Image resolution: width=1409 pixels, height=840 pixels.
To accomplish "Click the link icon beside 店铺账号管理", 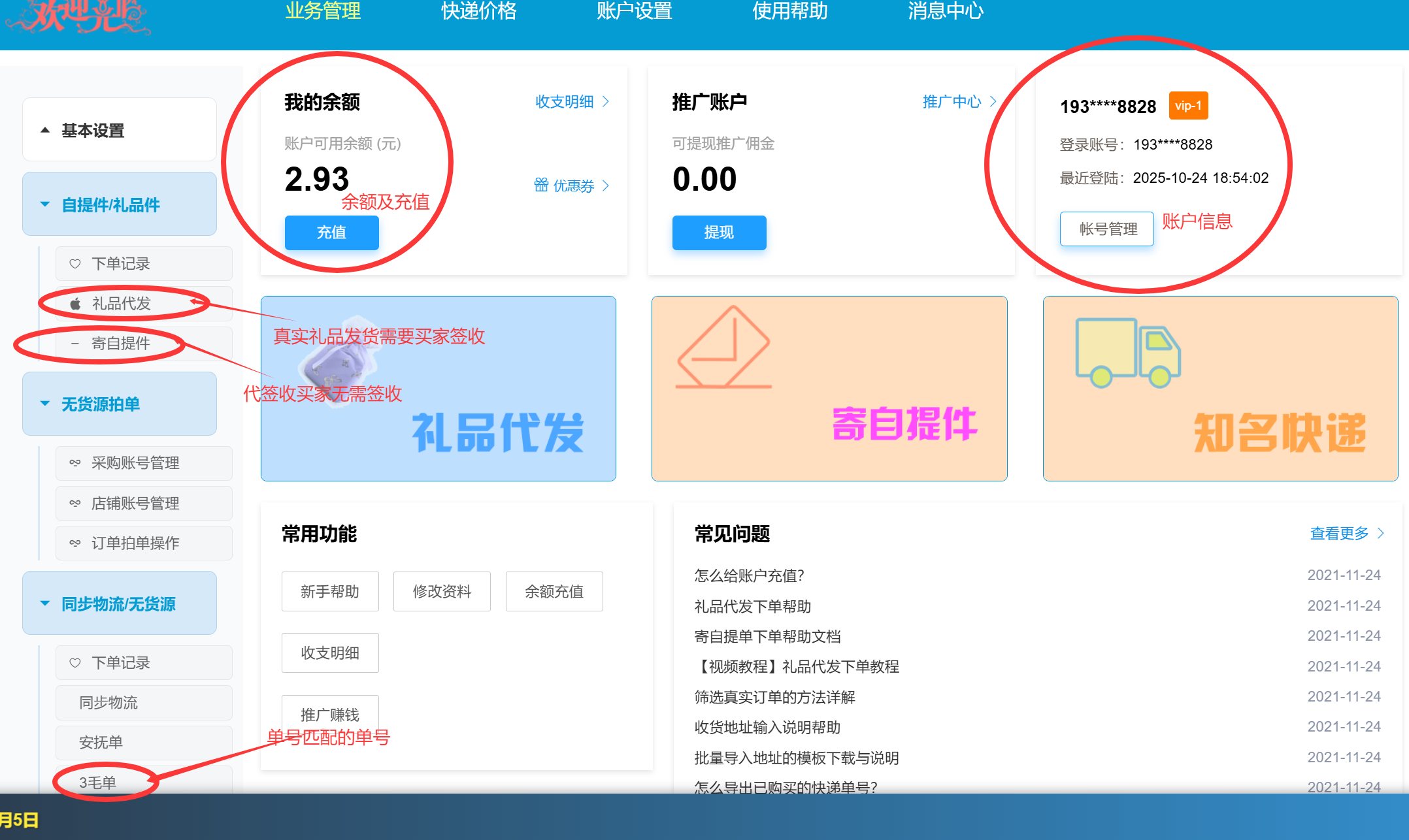I will [75, 504].
